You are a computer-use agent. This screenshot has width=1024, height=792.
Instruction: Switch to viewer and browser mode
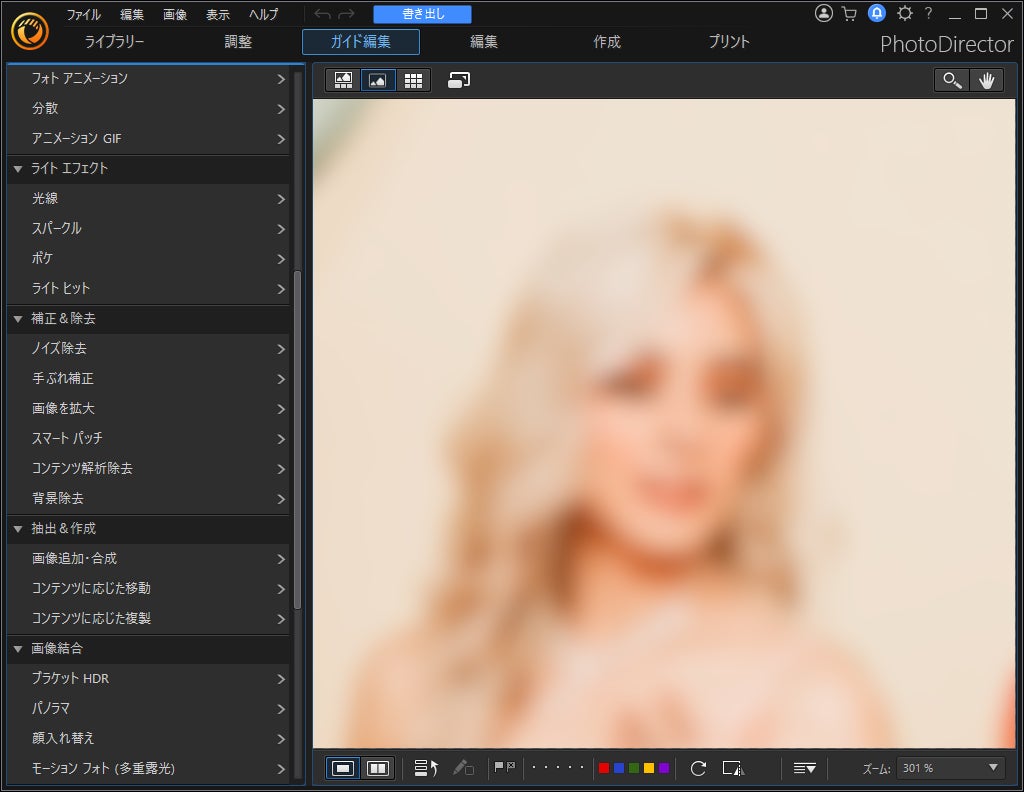click(x=344, y=80)
